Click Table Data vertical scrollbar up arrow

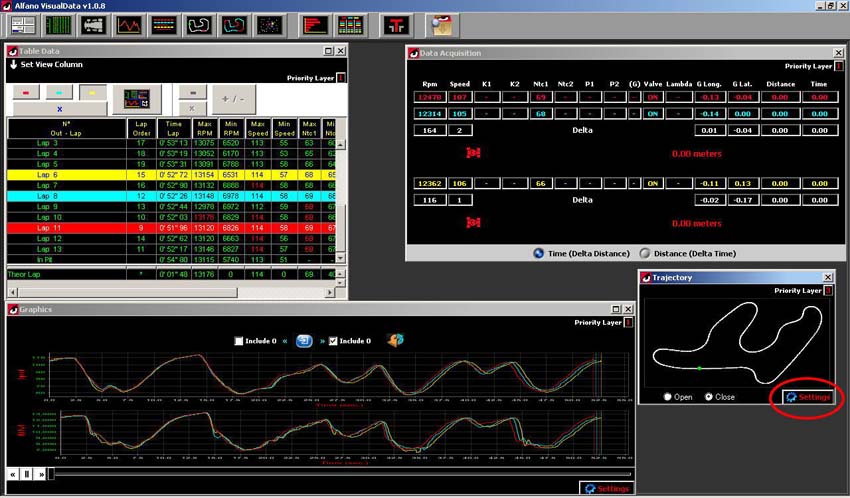pyautogui.click(x=340, y=145)
